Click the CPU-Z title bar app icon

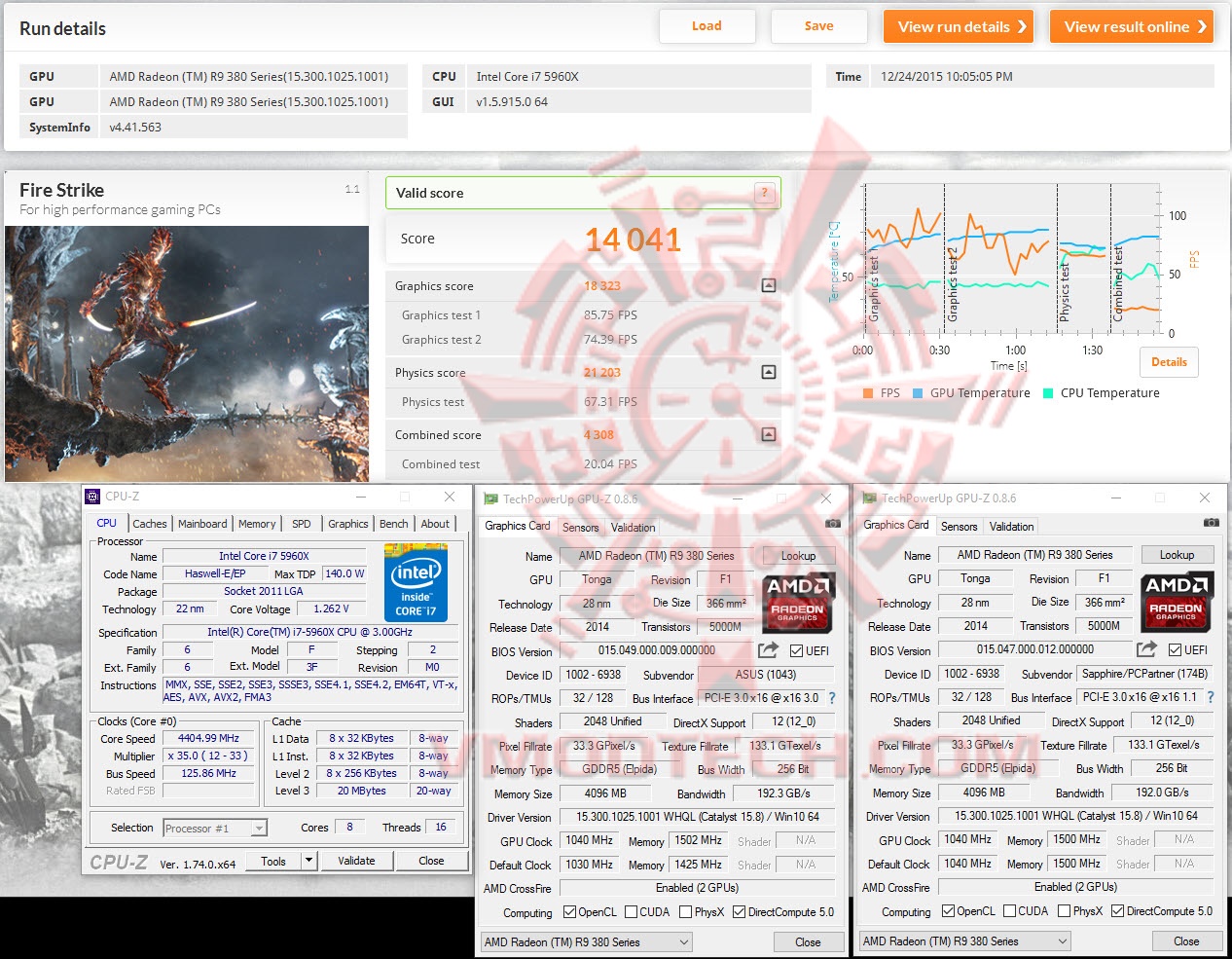(x=93, y=497)
